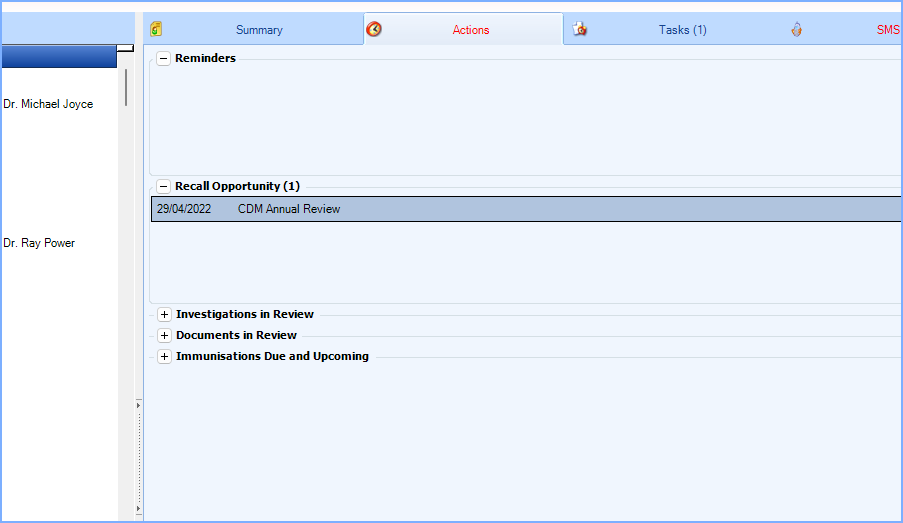The height and width of the screenshot is (523, 903).
Task: Click the SMS tab bell icon
Action: (x=796, y=29)
